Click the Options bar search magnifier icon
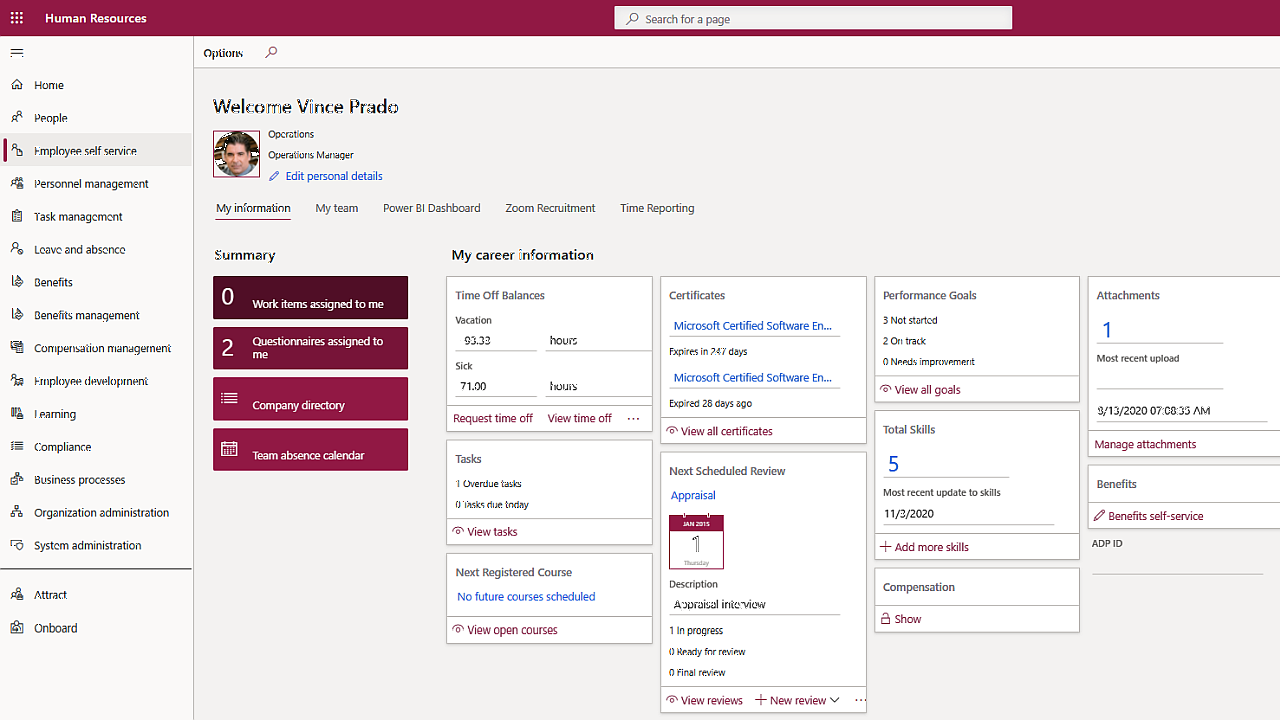The width and height of the screenshot is (1280, 720). pyautogui.click(x=271, y=53)
